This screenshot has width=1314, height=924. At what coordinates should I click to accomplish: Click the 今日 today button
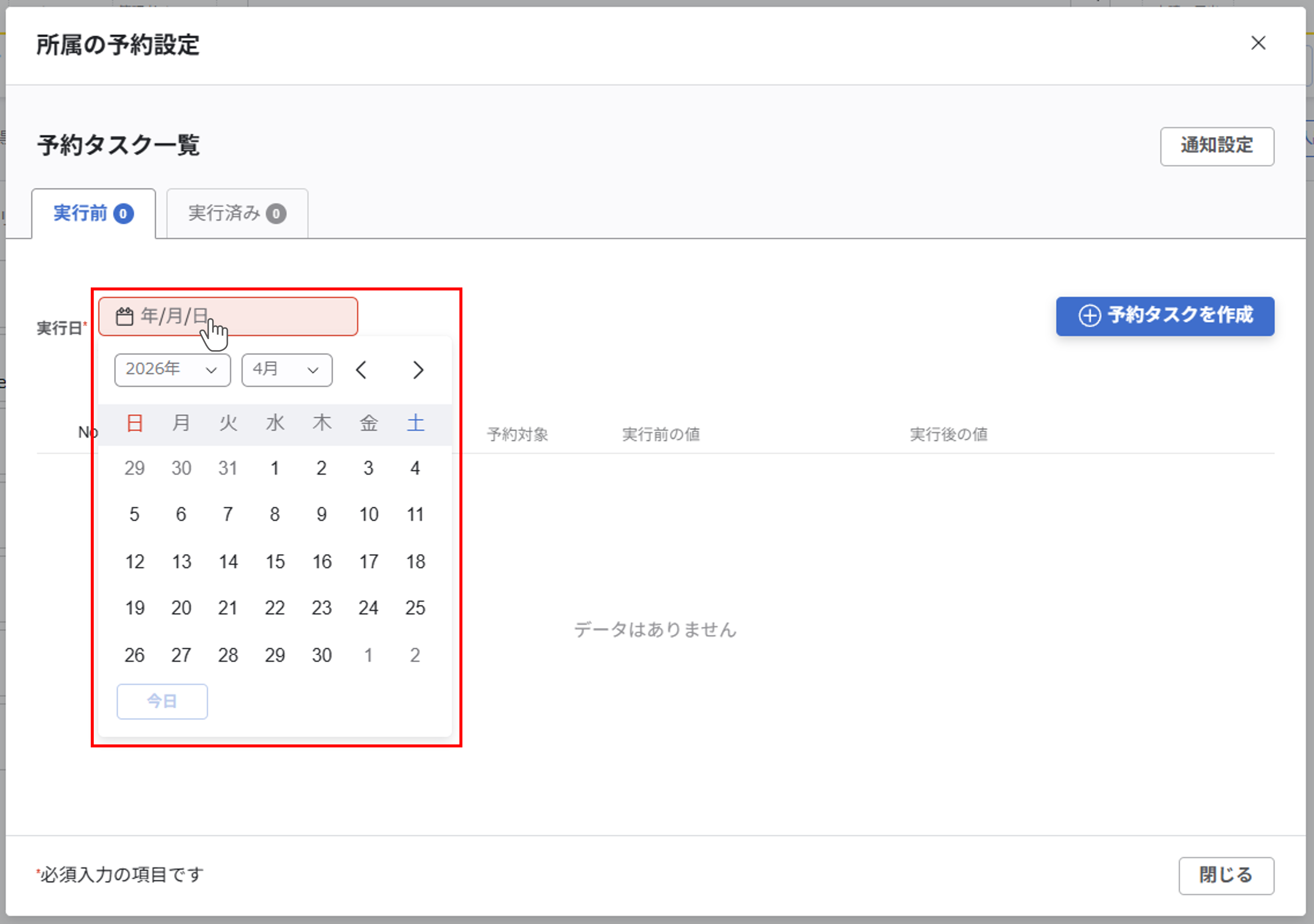coord(162,701)
